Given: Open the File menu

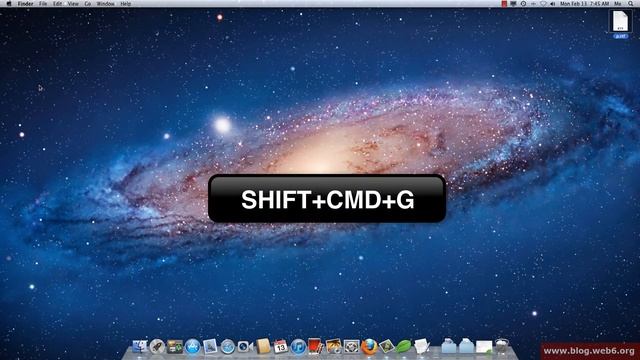Looking at the screenshot, I should (x=43, y=4).
